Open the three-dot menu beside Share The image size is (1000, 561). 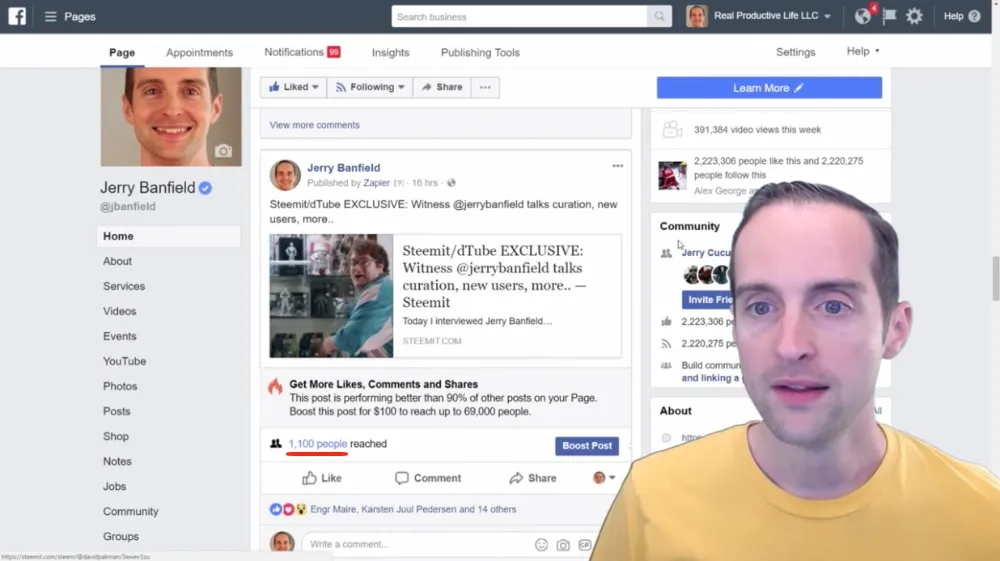click(x=485, y=87)
